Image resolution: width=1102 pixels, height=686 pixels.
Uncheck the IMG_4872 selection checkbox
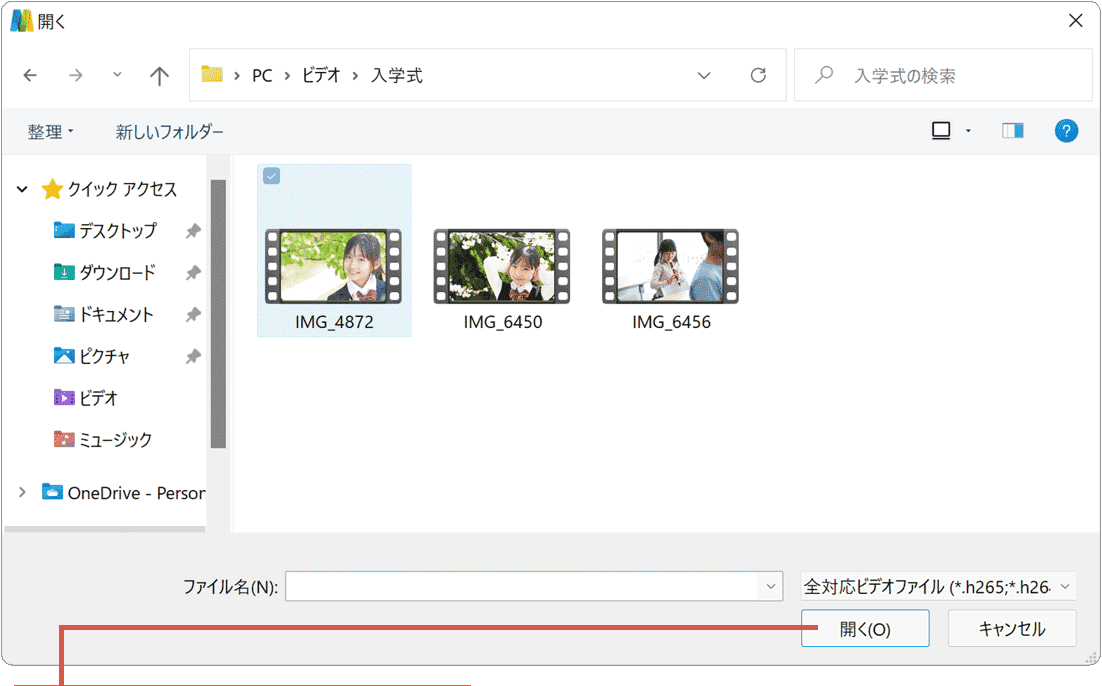coord(271,177)
